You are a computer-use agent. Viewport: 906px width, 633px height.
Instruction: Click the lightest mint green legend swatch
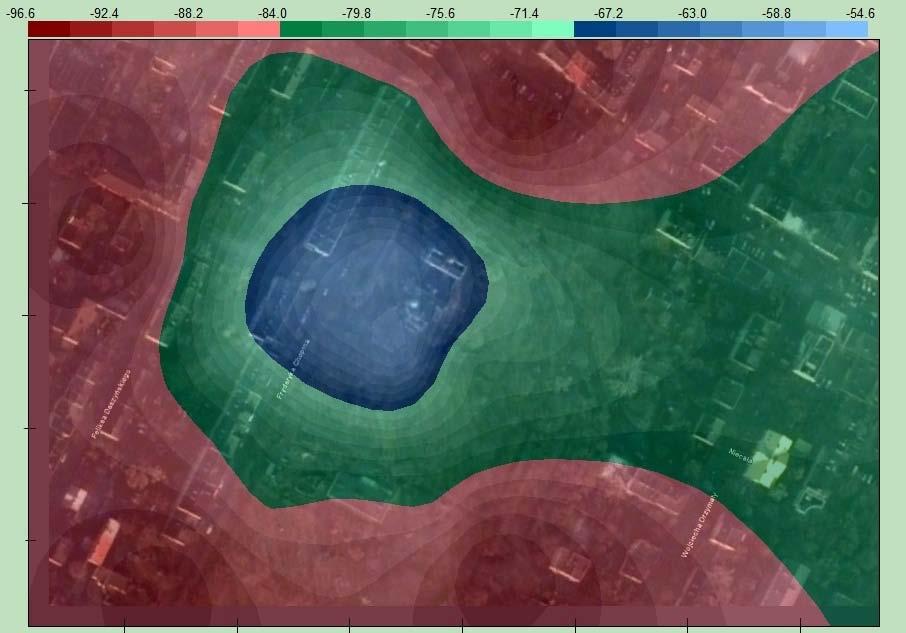(x=553, y=29)
